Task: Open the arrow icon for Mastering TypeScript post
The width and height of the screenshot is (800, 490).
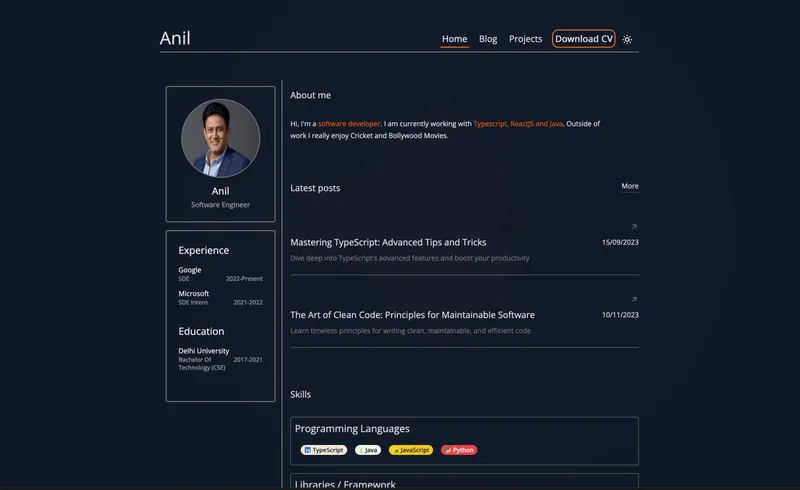Action: (634, 227)
